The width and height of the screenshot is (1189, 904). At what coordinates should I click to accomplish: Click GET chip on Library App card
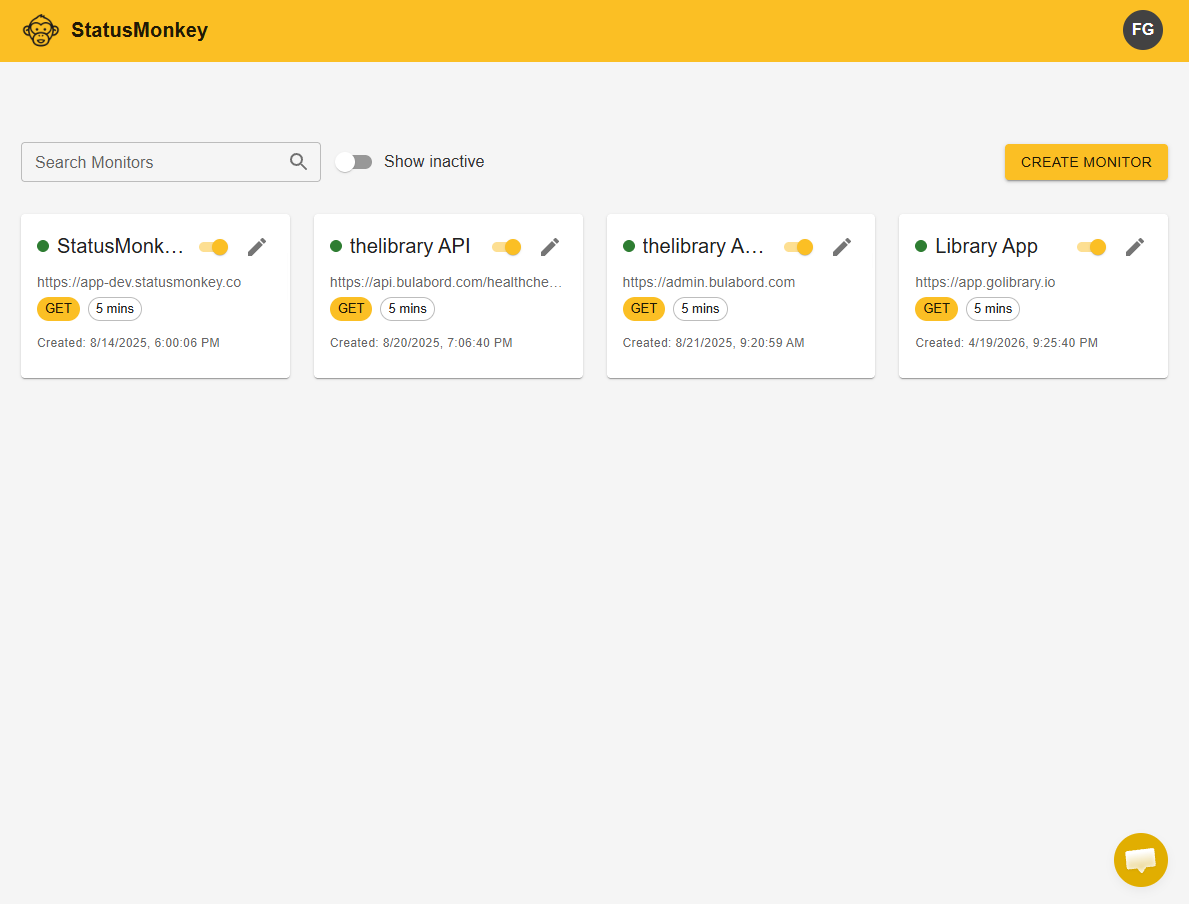[936, 309]
